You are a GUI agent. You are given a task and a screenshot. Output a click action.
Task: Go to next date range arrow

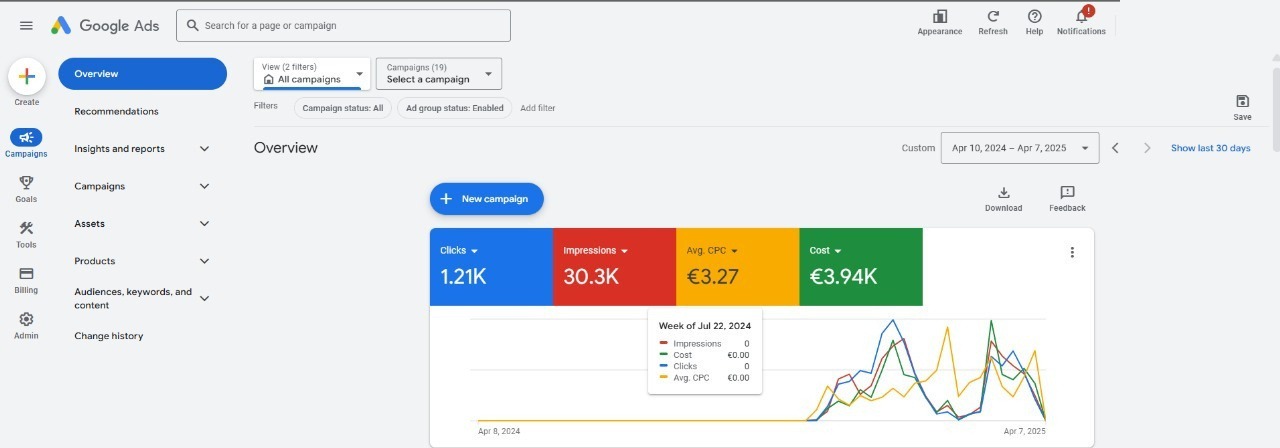(1147, 148)
